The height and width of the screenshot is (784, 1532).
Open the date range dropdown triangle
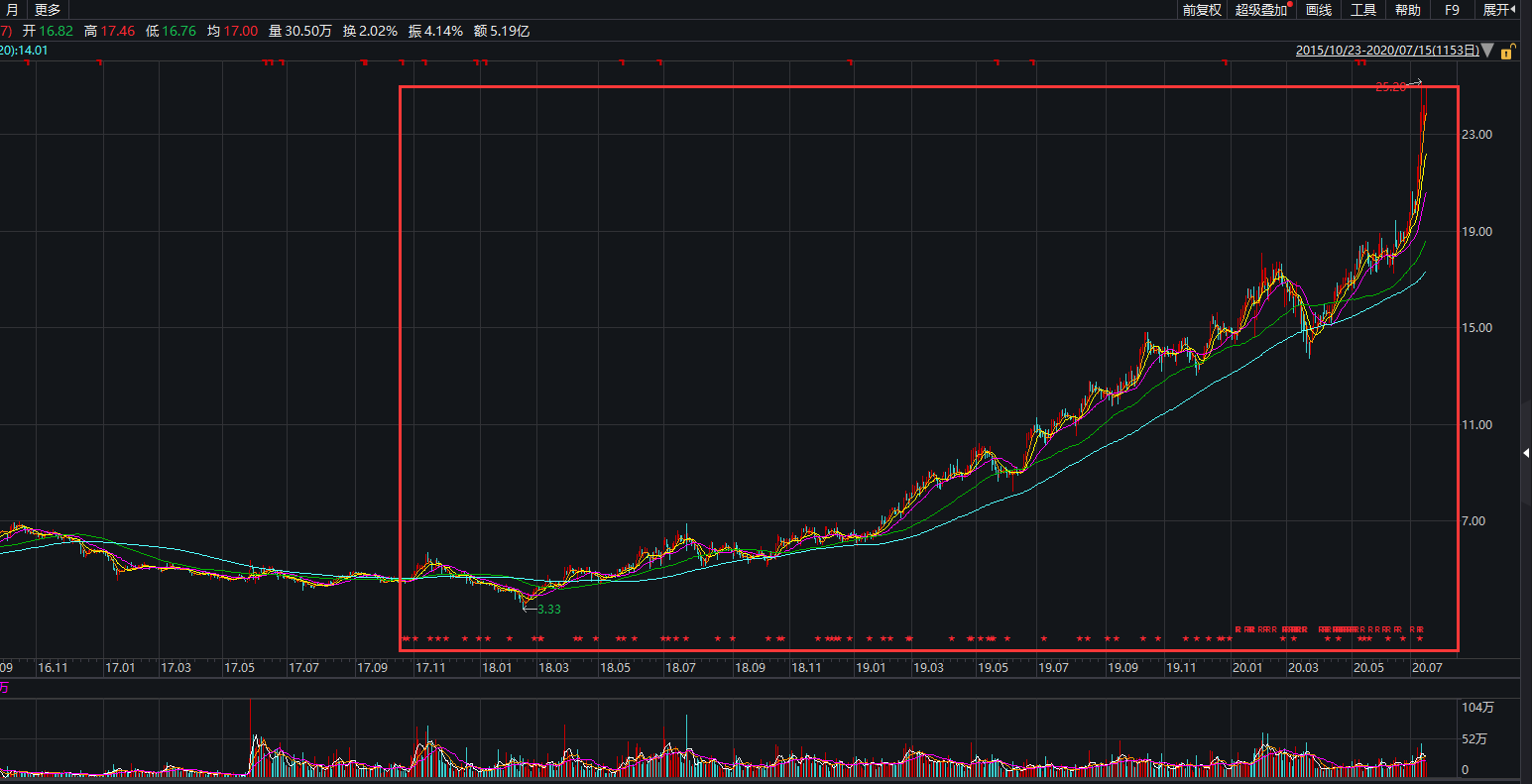click(x=1487, y=51)
